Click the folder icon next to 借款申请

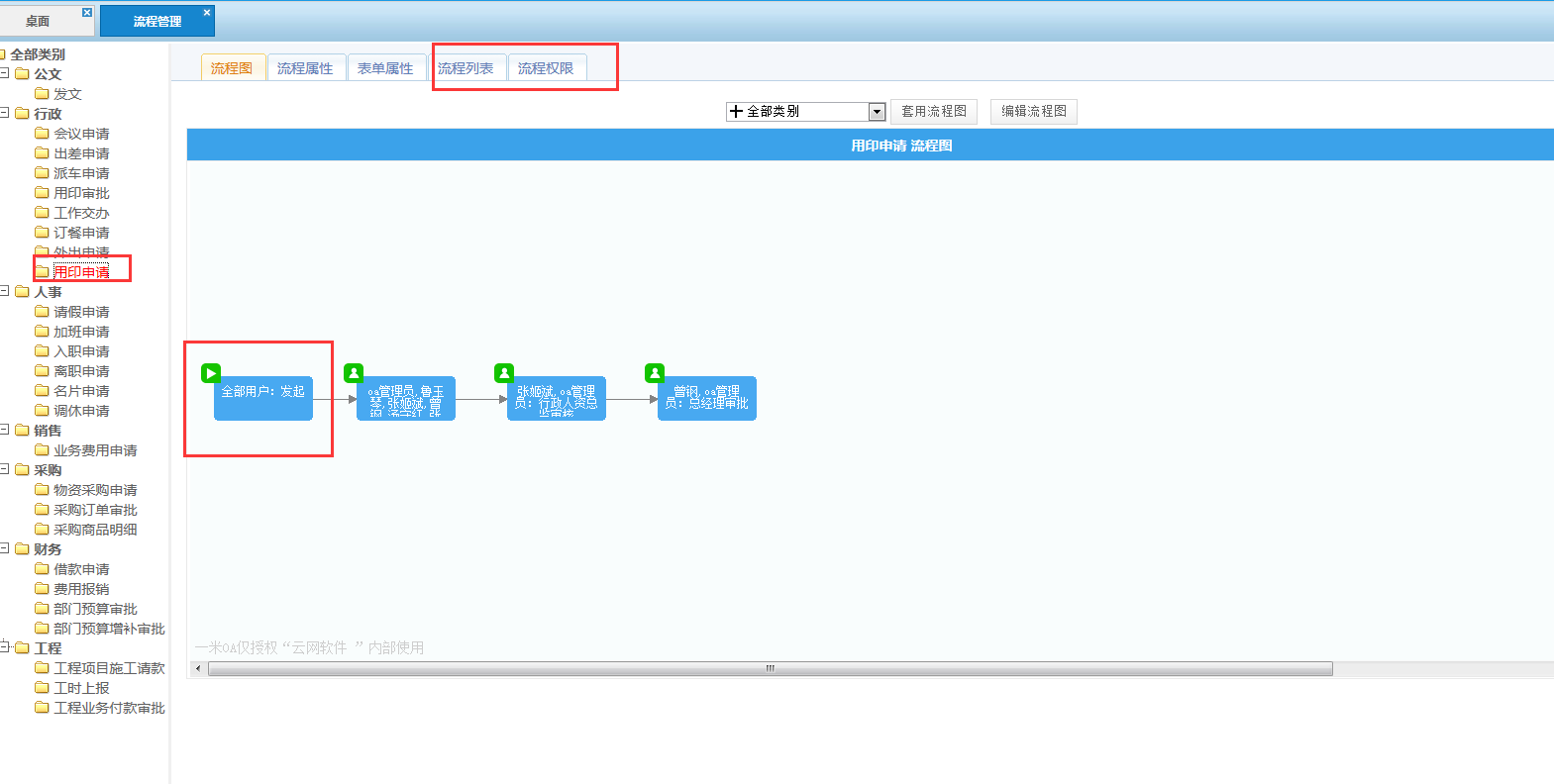click(42, 568)
